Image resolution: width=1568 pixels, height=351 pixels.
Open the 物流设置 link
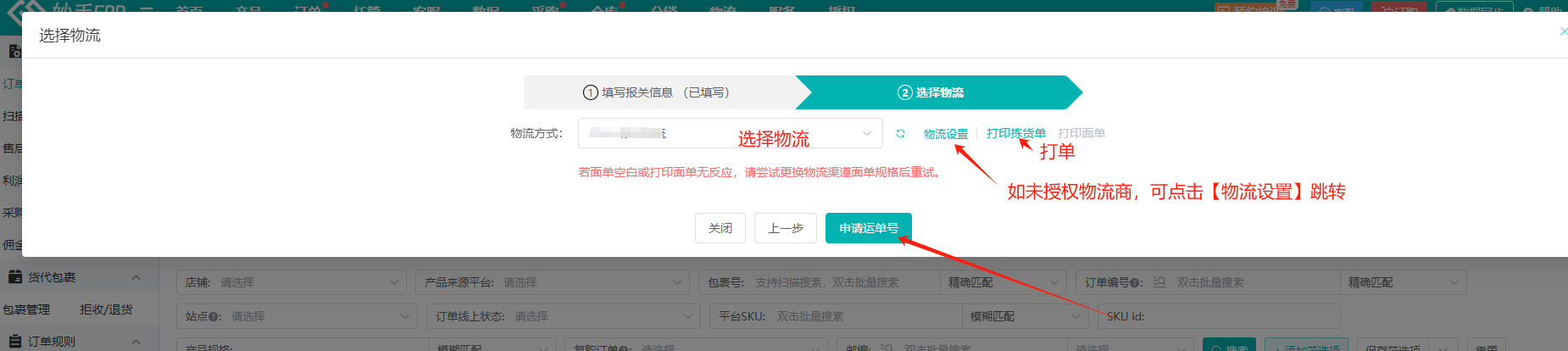(945, 134)
